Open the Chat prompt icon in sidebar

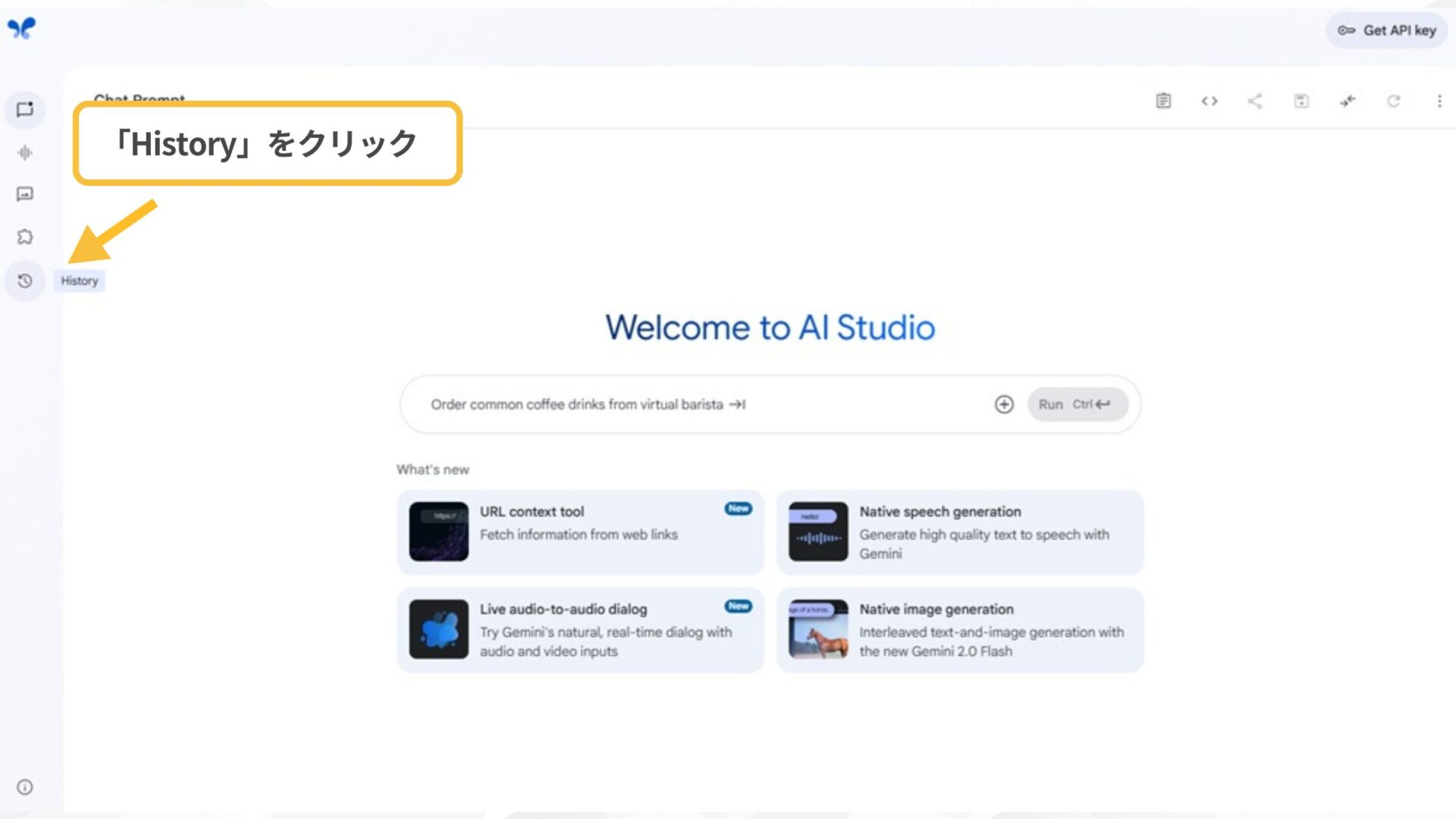[x=25, y=109]
